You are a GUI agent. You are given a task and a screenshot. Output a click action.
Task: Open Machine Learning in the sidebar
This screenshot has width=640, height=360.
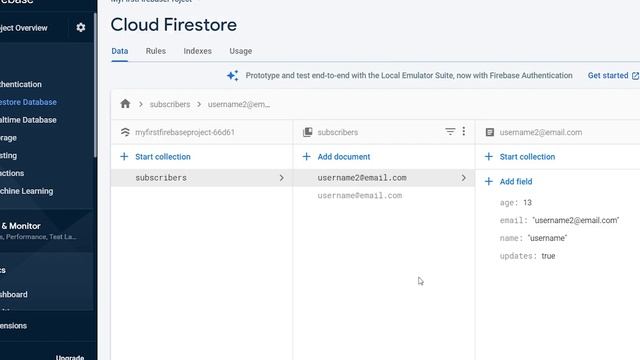27,191
